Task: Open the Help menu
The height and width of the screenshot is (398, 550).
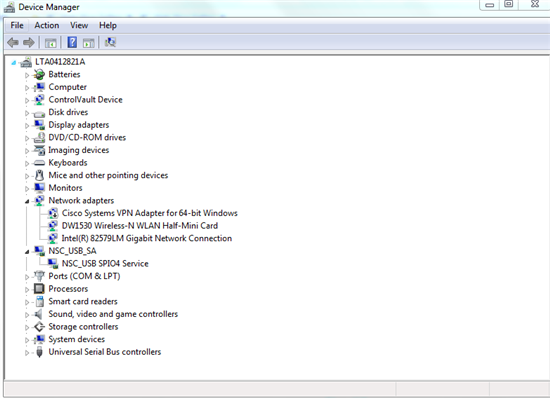Action: 108,25
